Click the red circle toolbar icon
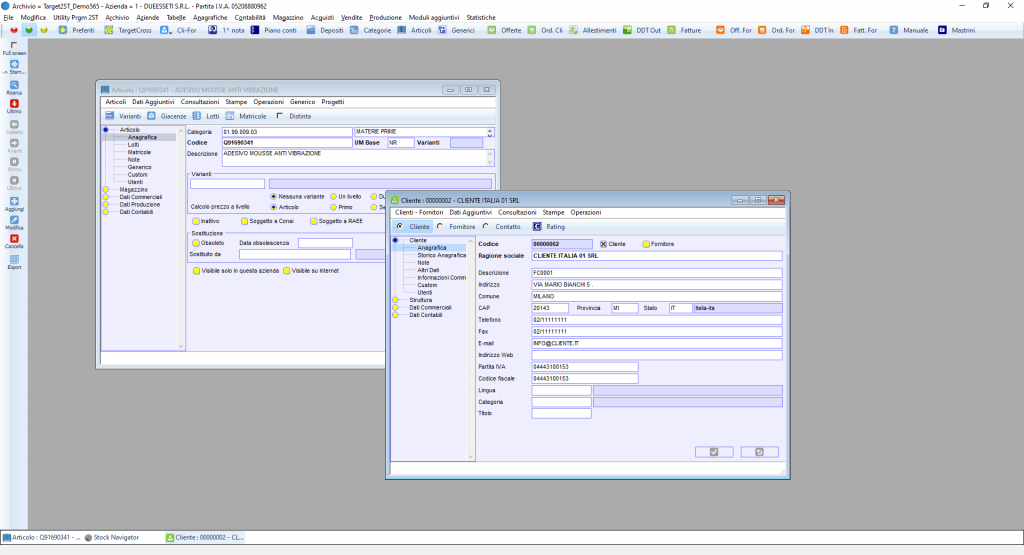 14,30
